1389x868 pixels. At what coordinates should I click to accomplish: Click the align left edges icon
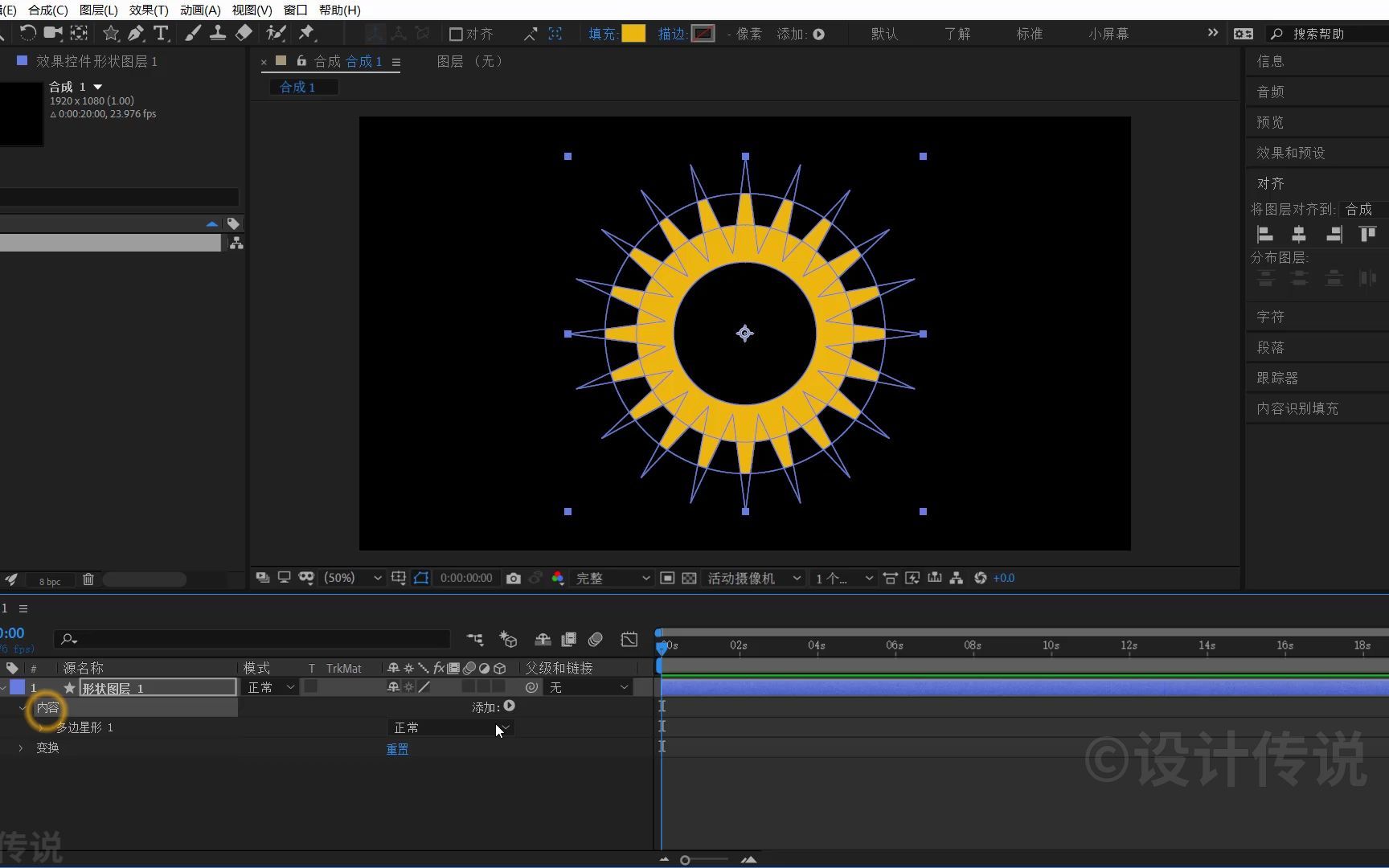[1265, 234]
